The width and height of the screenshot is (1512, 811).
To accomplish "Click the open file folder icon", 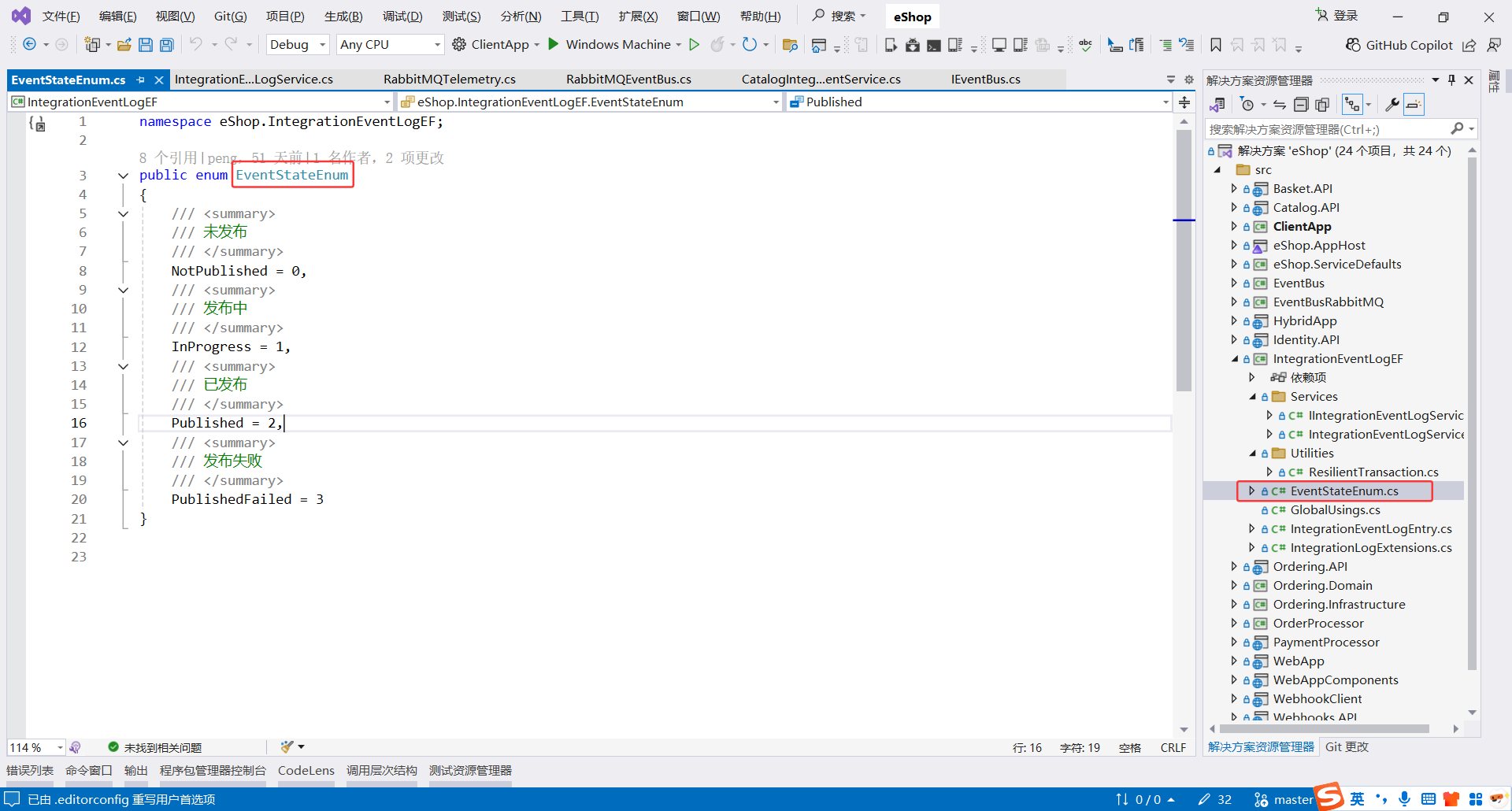I will click(x=124, y=45).
